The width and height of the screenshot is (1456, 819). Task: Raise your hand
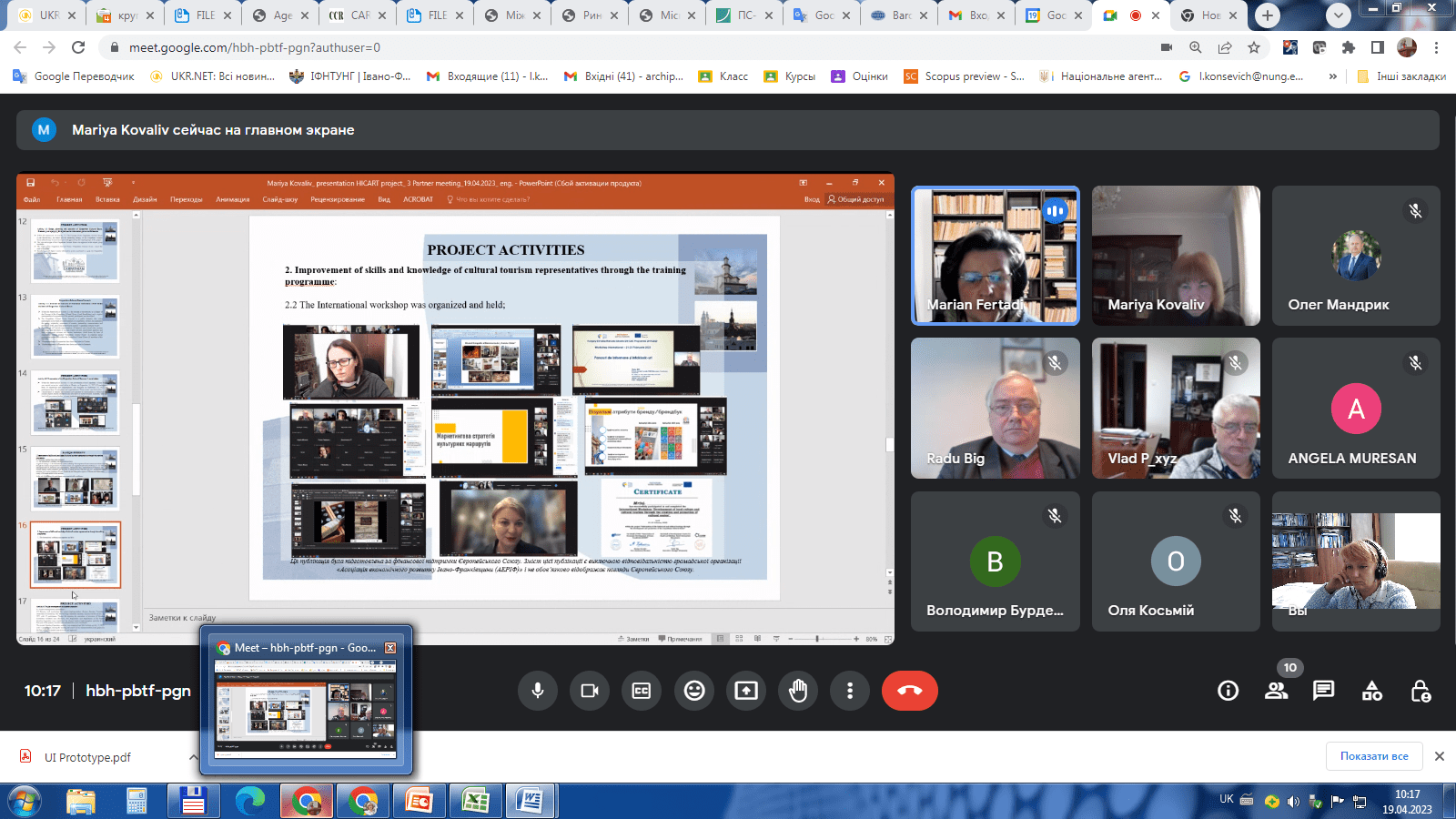point(798,691)
